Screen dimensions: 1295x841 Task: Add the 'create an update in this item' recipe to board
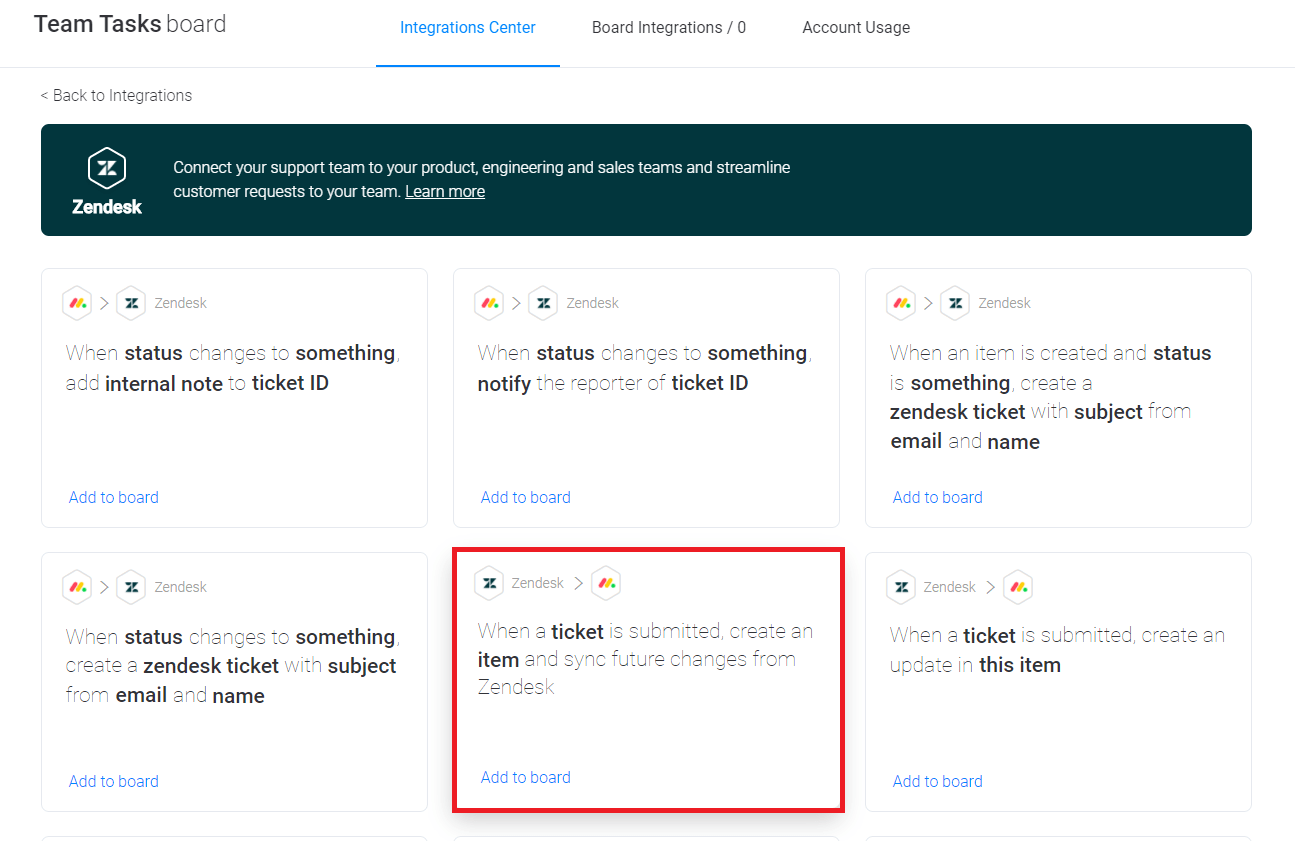click(x=938, y=781)
